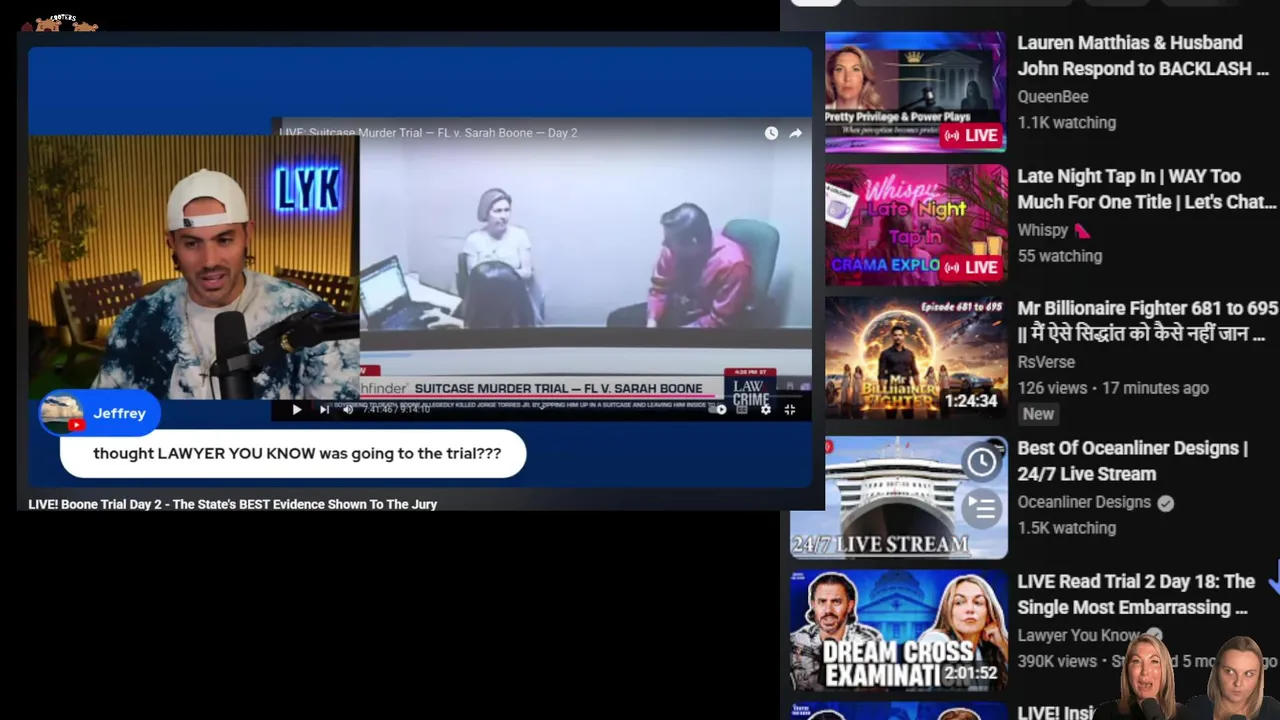Viewport: 1280px width, 720px height.
Task: Open Lauren Matthias & Husband video thumbnail
Action: coord(915,92)
